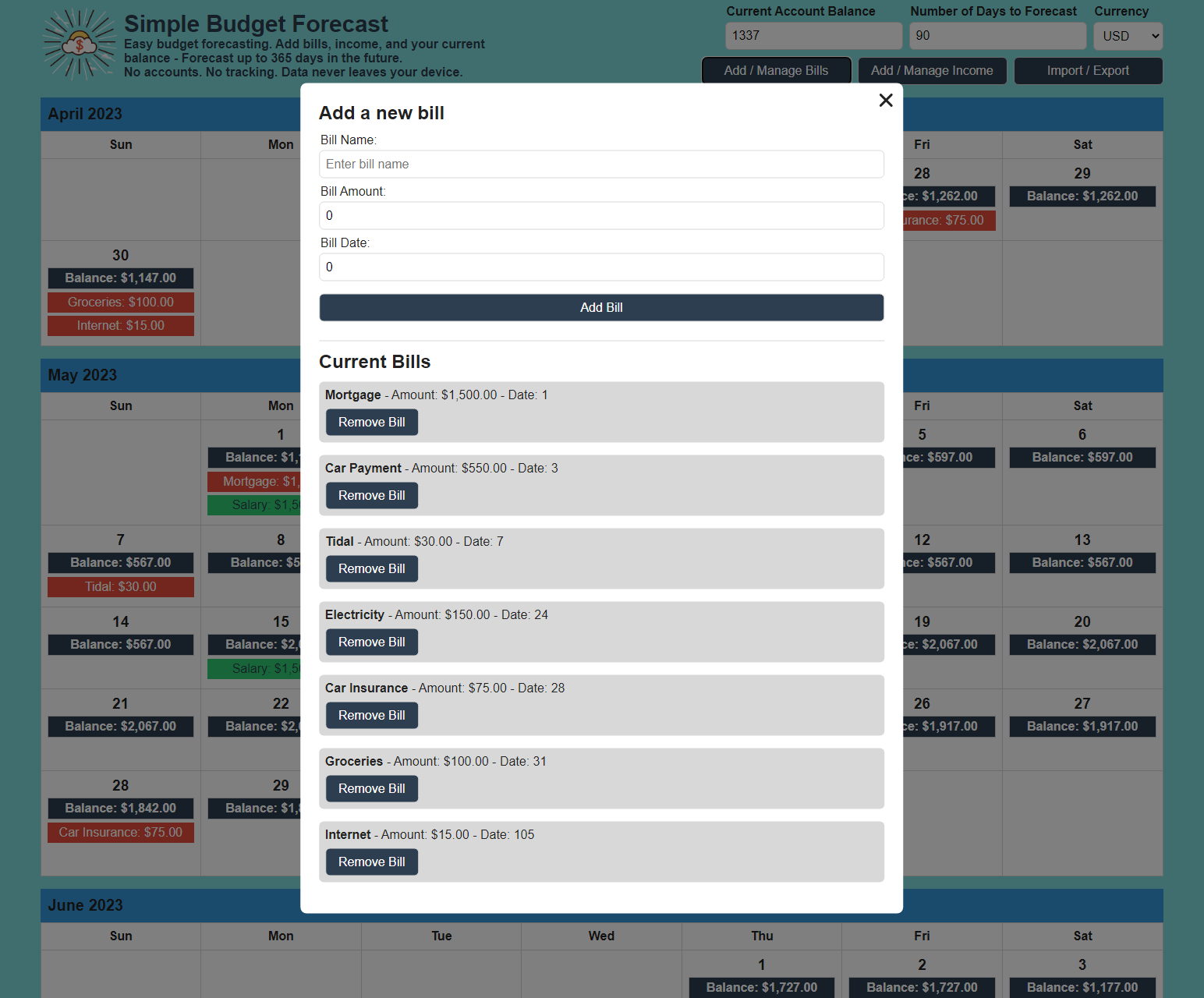Screen dimensions: 1204x998
Task: Click Car Insurance: $75.00 on May 28
Action: click(121, 832)
